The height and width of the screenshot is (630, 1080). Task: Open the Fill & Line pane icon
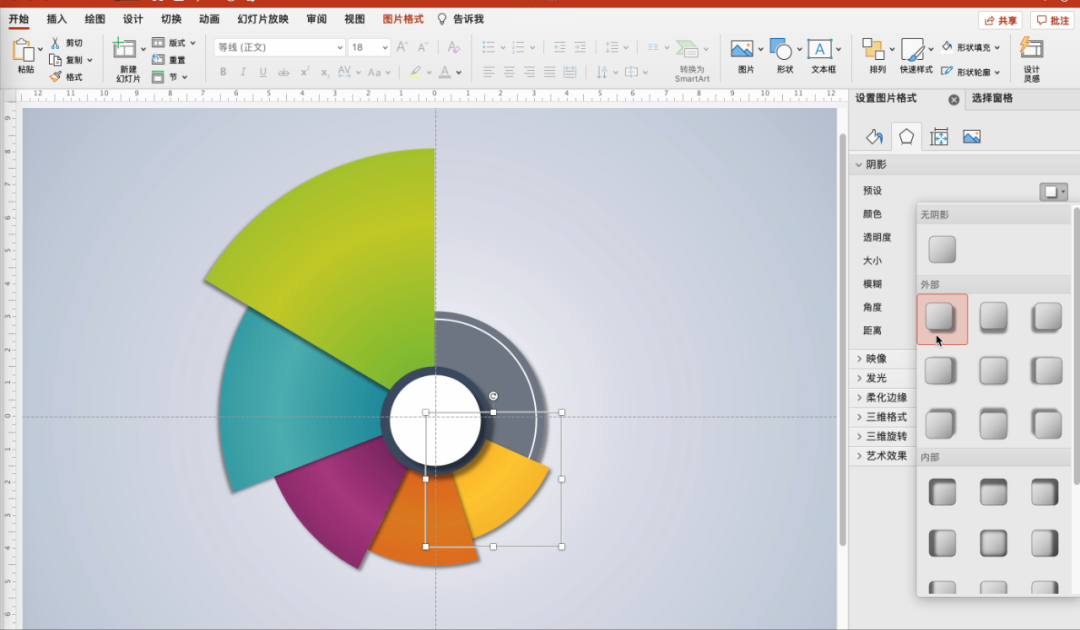pos(874,136)
